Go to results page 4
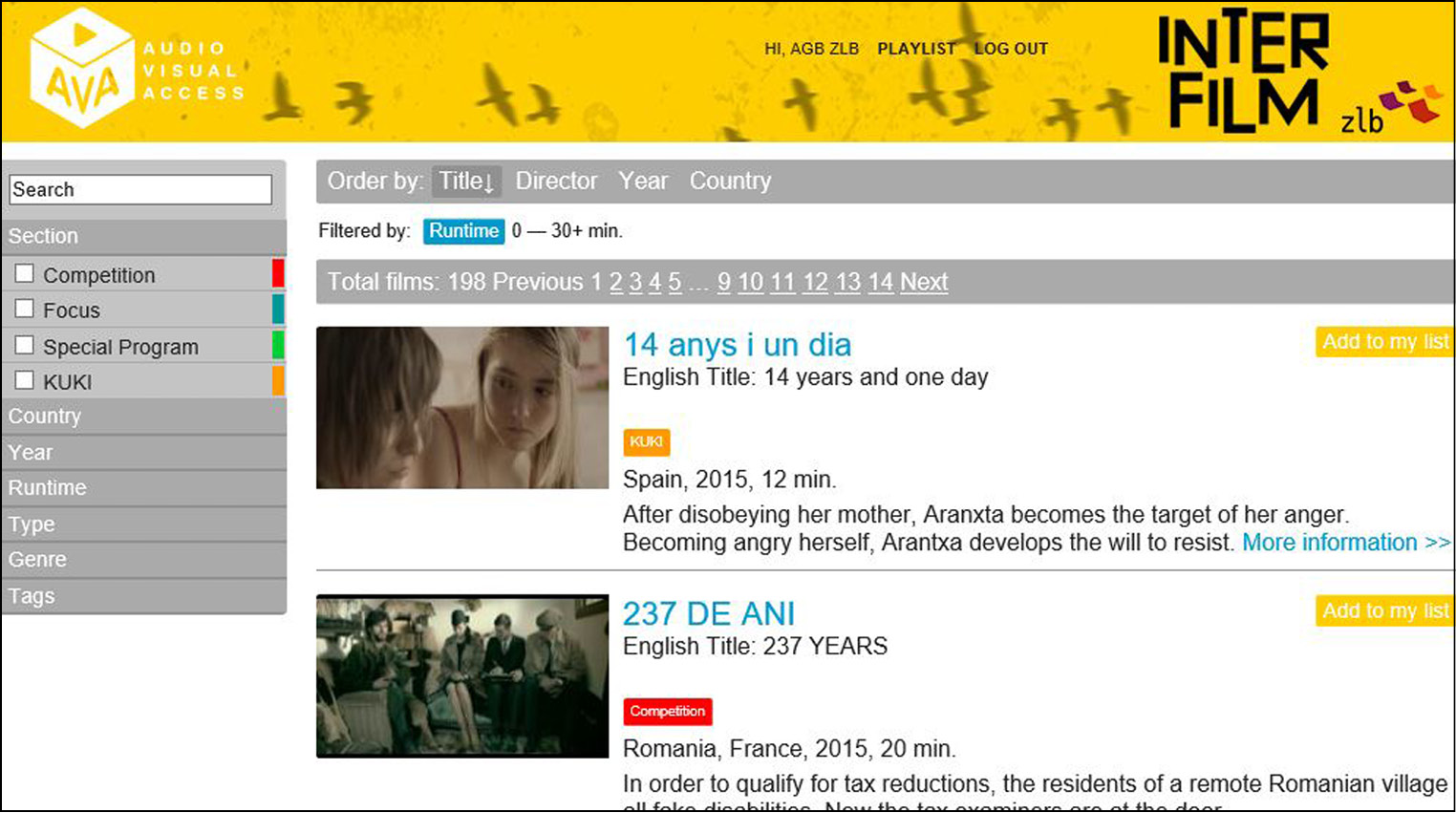Image resolution: width=1456 pixels, height=813 pixels. (x=654, y=282)
